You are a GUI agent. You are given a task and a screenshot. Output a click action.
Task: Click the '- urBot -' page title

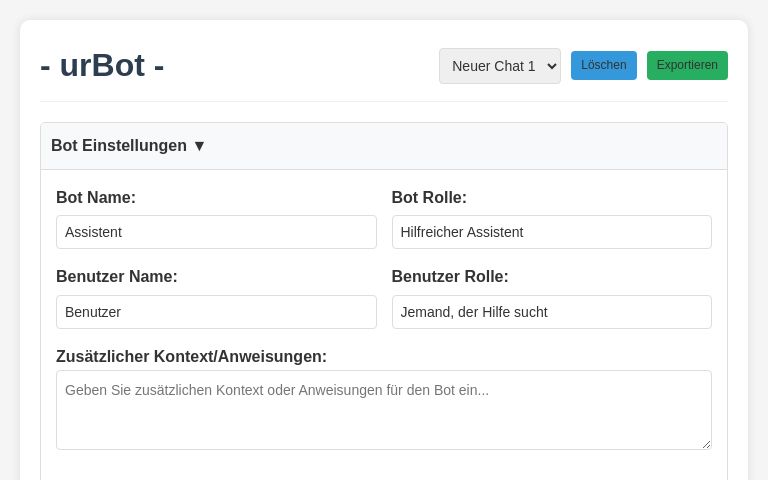[102, 65]
